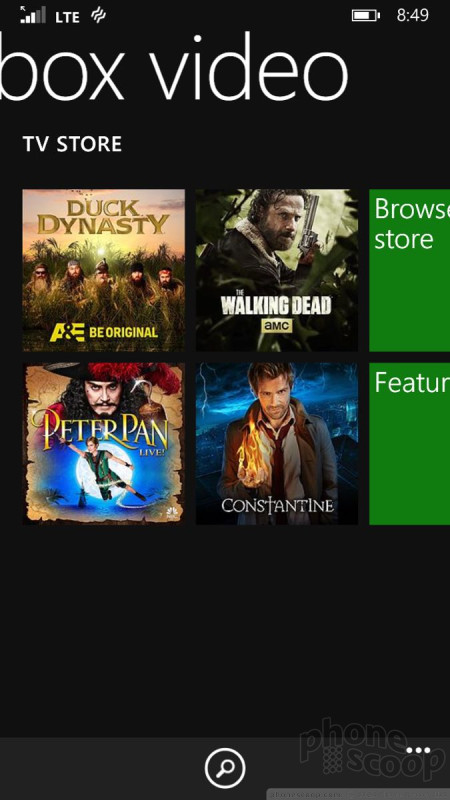This screenshot has height=800, width=450.
Task: Tap the vibrate mode status icon
Action: coord(98,15)
